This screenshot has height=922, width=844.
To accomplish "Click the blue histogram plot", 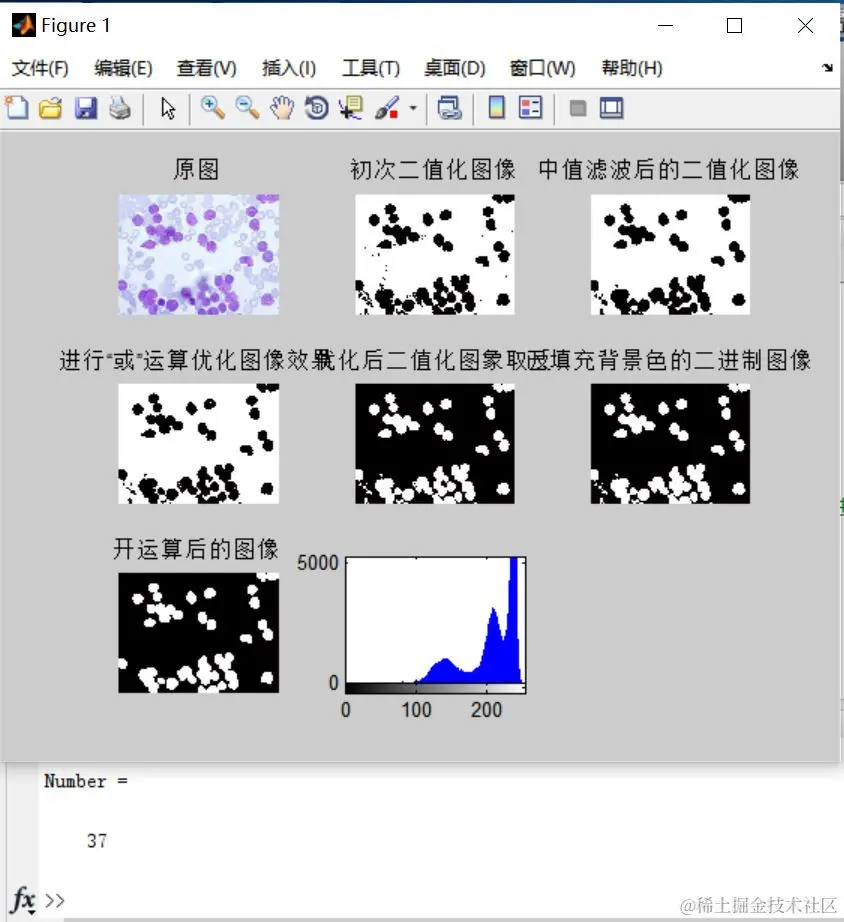I will tap(435, 620).
